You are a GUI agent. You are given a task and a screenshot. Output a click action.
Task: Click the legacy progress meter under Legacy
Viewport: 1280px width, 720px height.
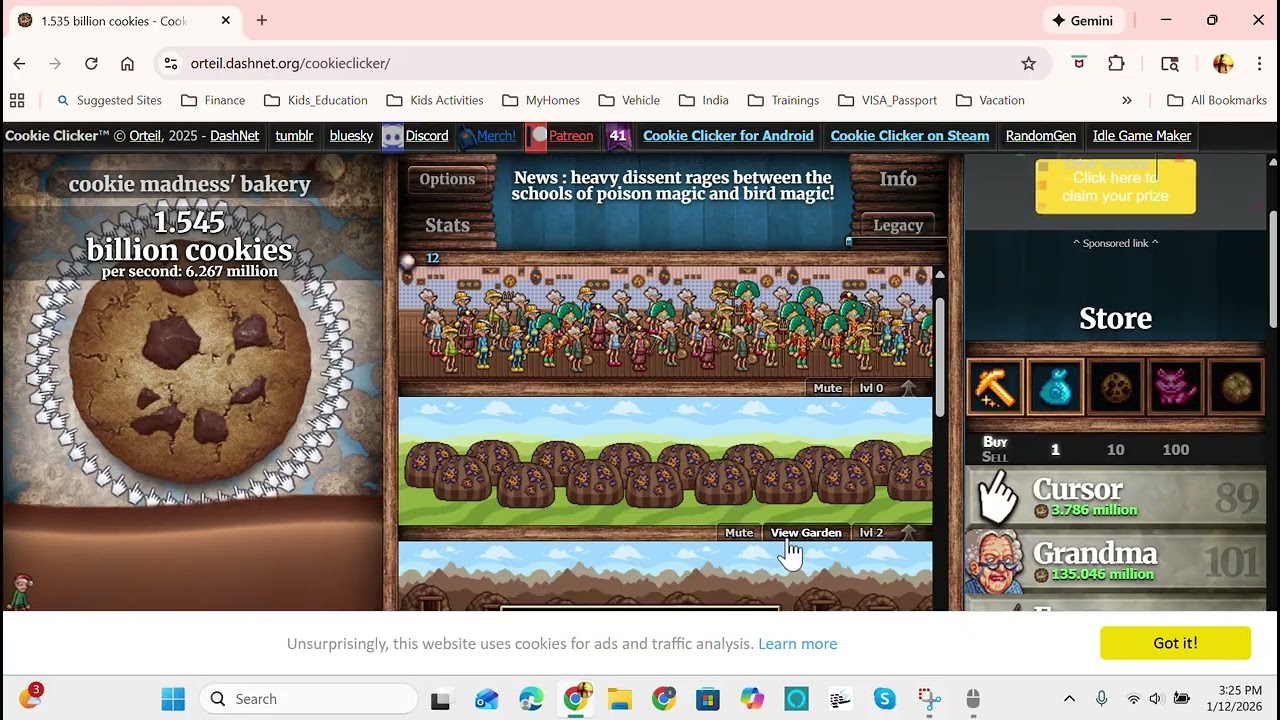click(897, 241)
